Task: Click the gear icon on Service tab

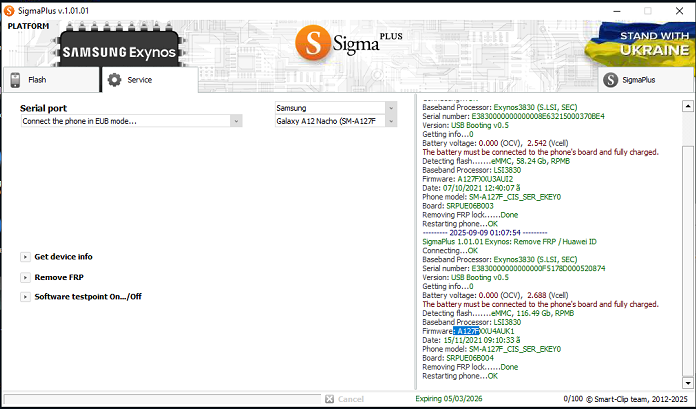Action: point(115,80)
